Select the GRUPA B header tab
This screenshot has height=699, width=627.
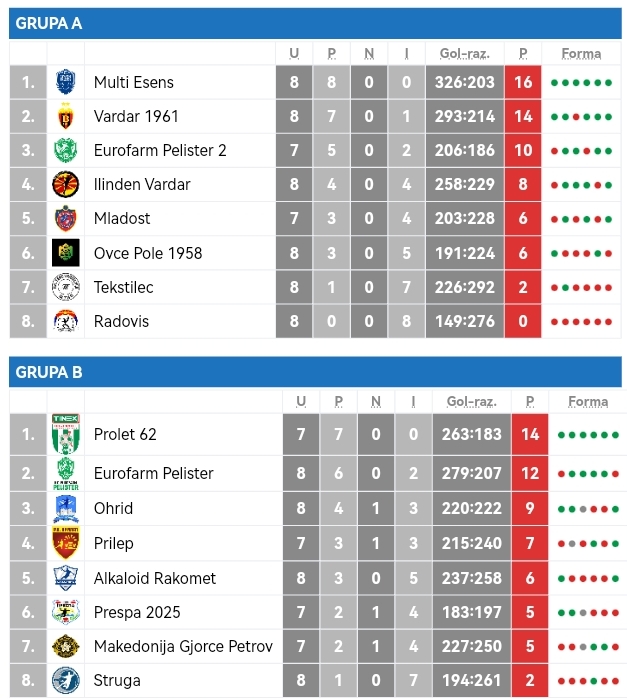[49, 373]
